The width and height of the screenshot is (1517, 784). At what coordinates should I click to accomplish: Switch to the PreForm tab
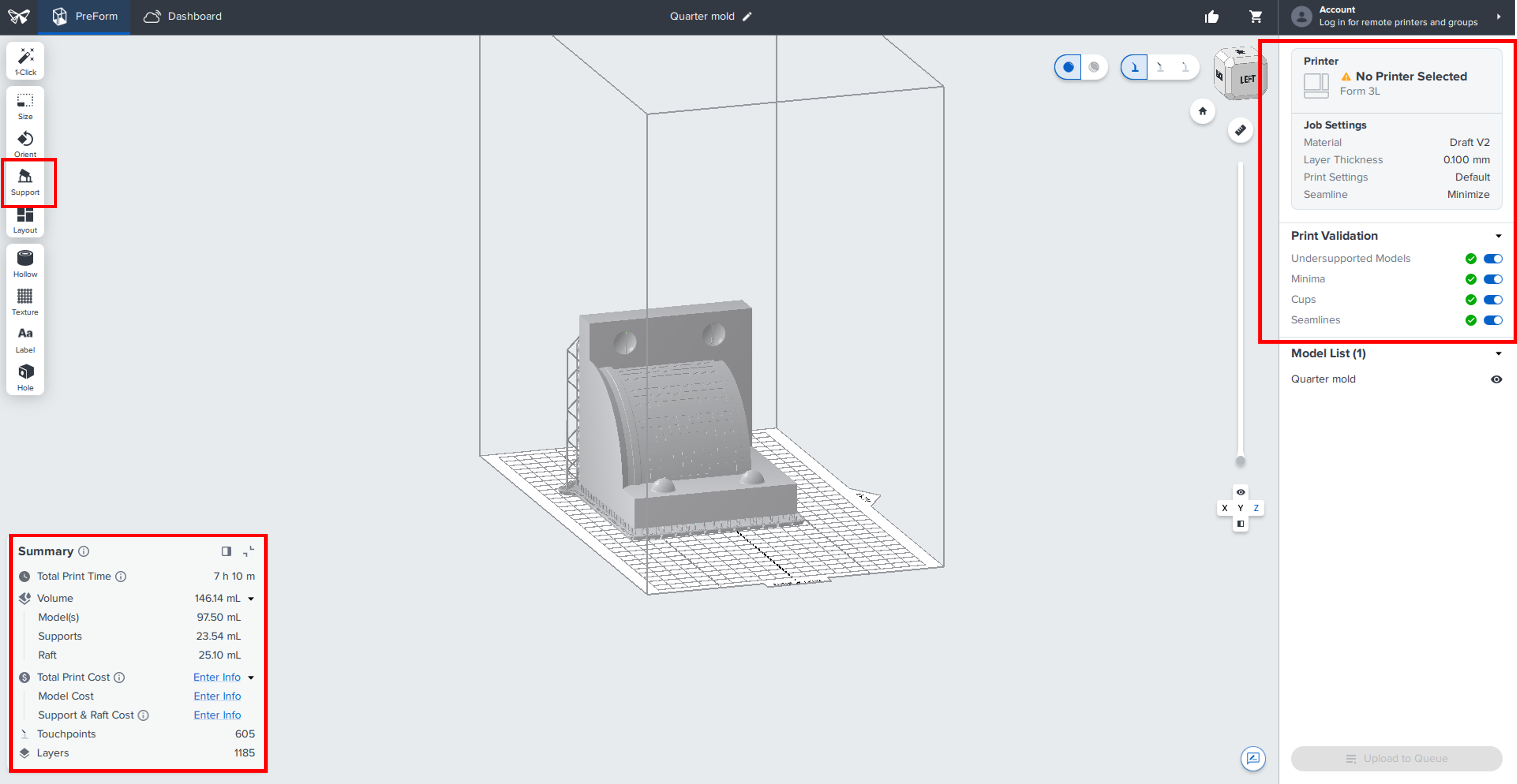click(x=84, y=17)
